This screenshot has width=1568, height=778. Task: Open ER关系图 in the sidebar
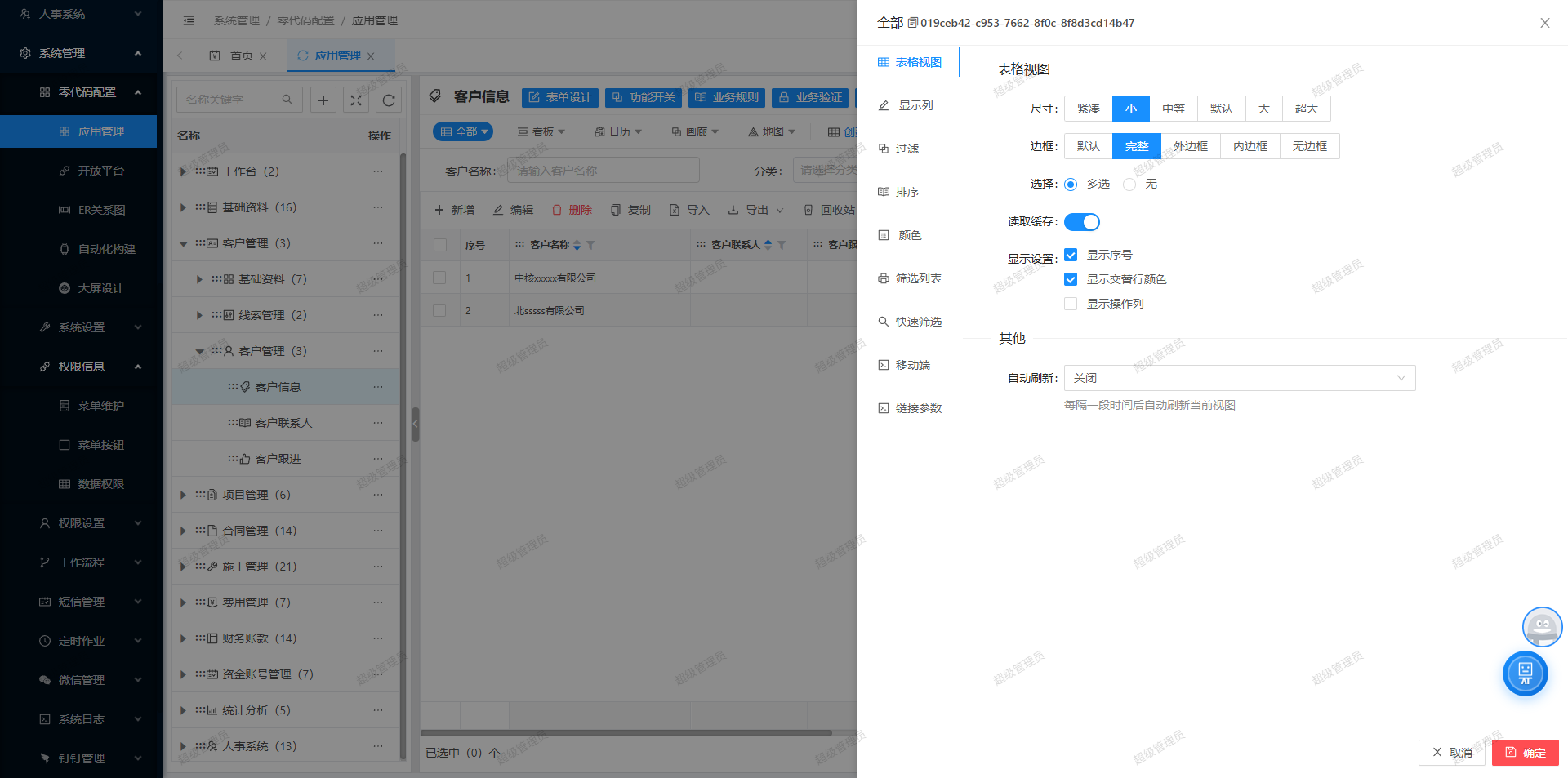[x=78, y=210]
